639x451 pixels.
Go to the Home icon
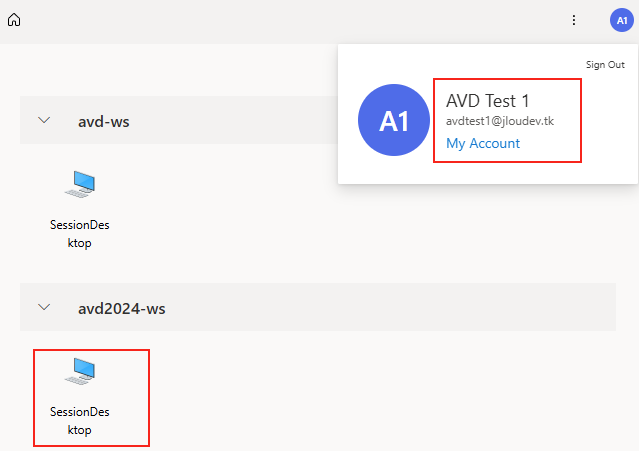[x=14, y=20]
